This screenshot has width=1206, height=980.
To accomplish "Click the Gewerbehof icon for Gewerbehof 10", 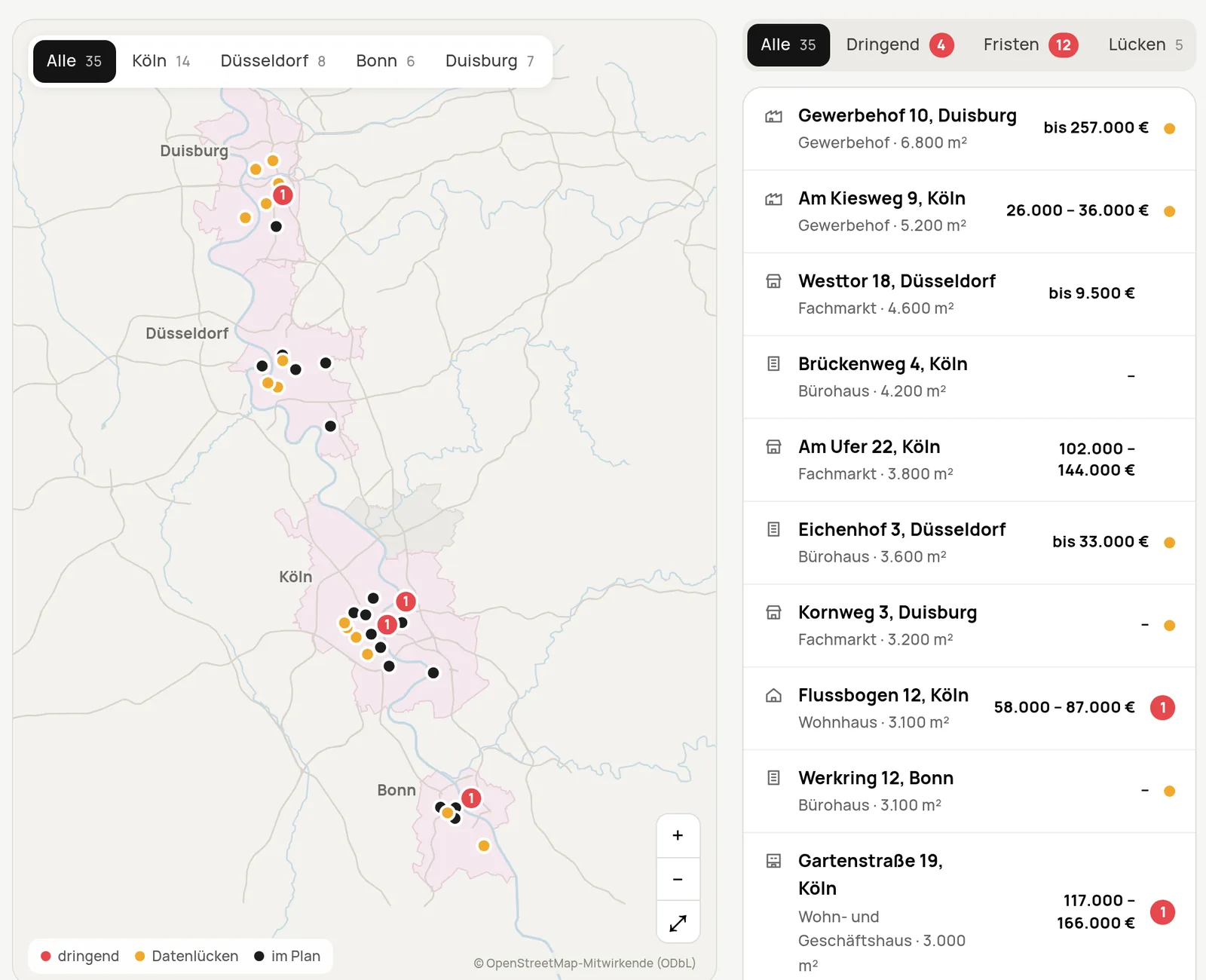I will click(773, 116).
